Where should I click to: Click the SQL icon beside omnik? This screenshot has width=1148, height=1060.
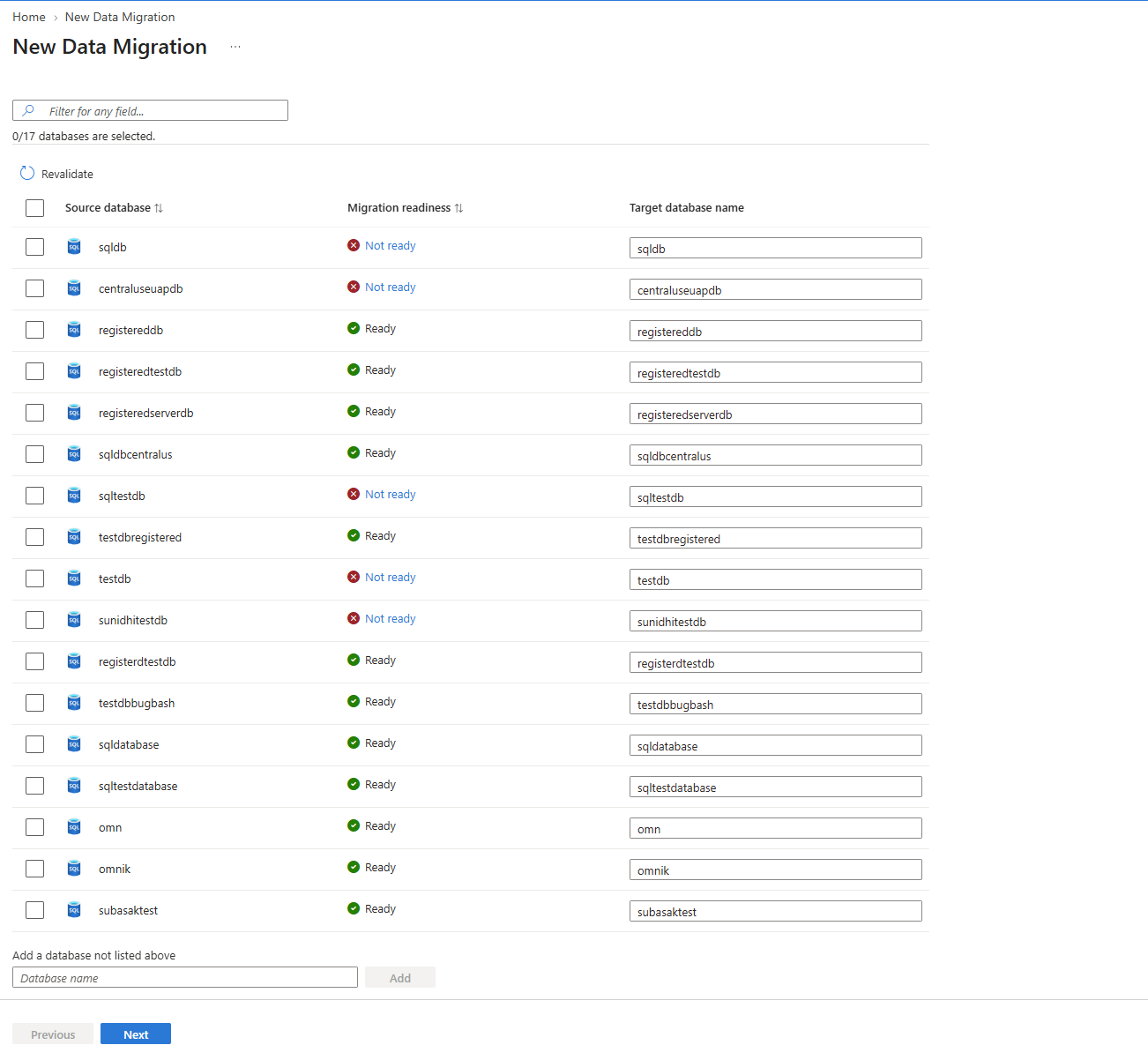[x=74, y=869]
